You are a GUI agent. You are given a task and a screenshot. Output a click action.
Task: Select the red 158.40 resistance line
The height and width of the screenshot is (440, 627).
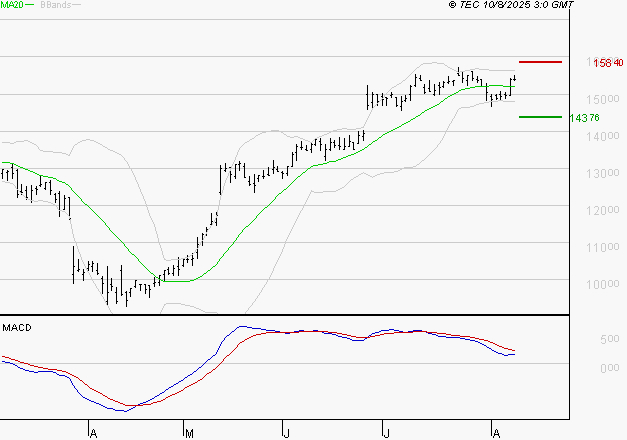click(x=540, y=62)
